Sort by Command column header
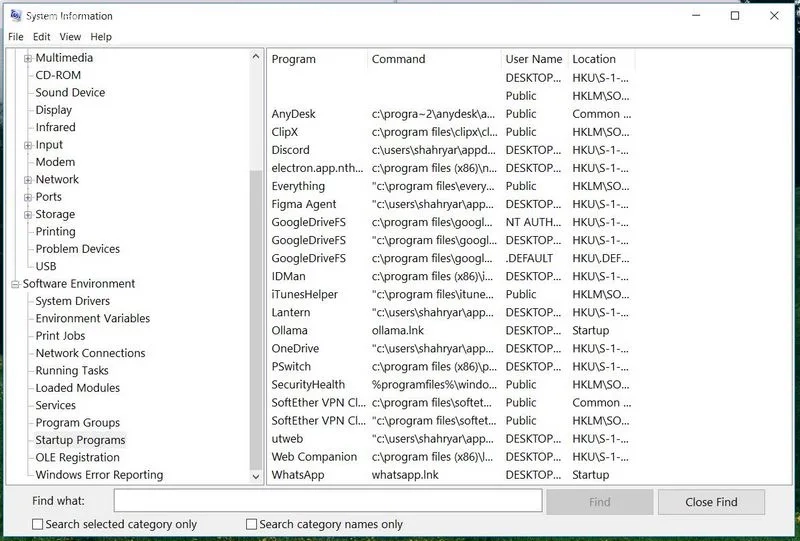The image size is (800, 541). (x=434, y=59)
